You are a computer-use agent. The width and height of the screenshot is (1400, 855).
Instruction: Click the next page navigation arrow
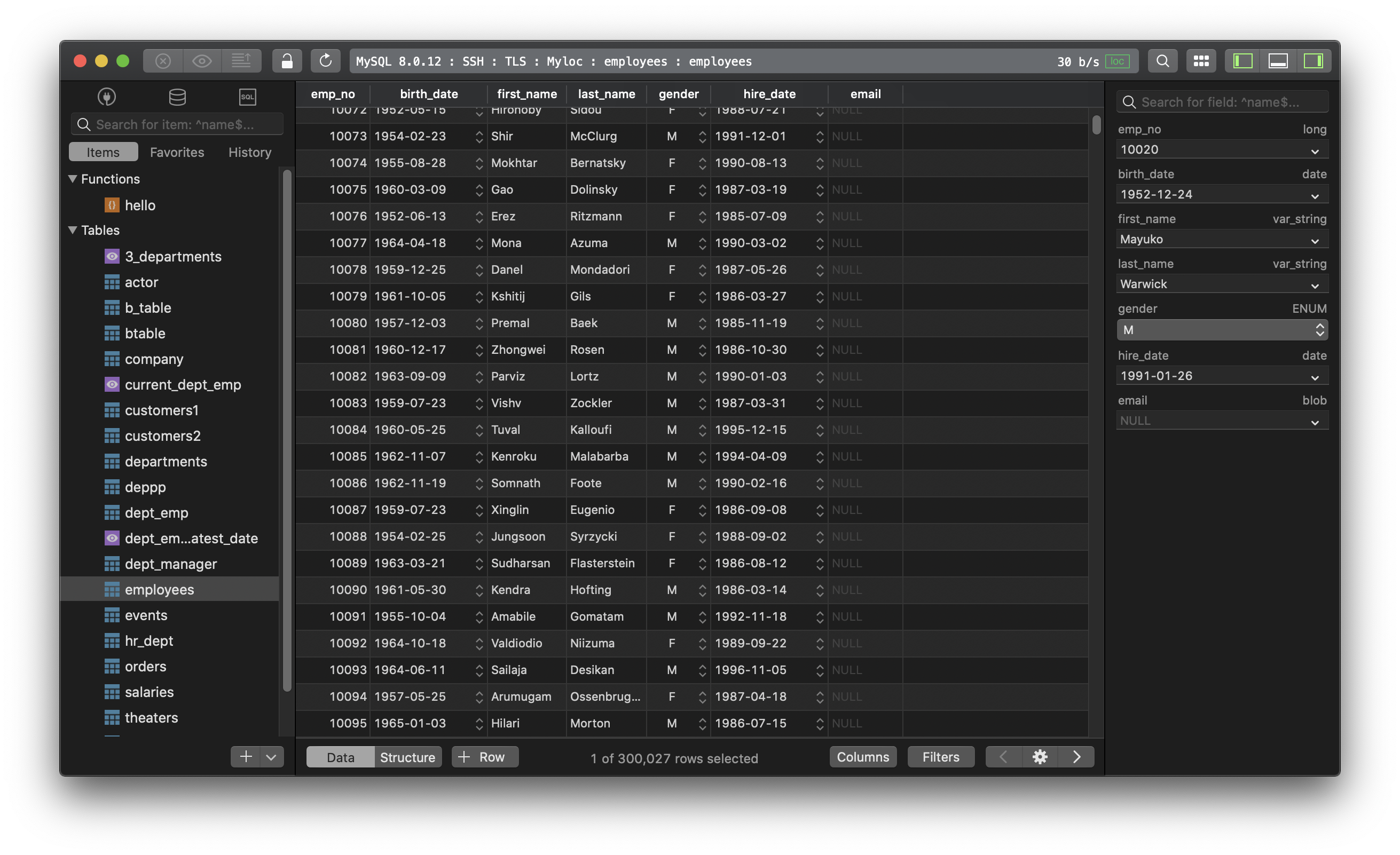tap(1076, 757)
